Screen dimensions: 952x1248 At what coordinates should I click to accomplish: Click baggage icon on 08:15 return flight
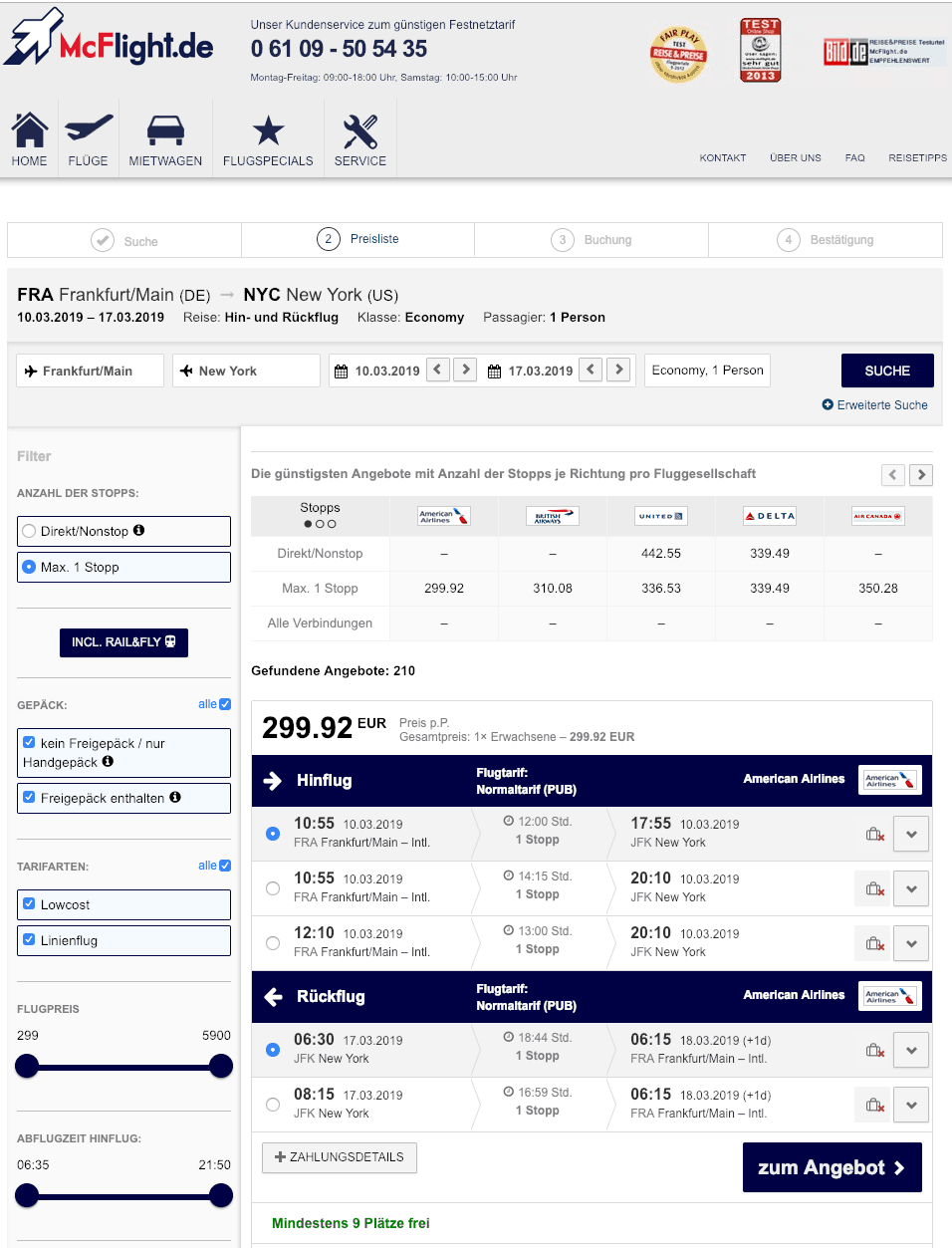875,1106
